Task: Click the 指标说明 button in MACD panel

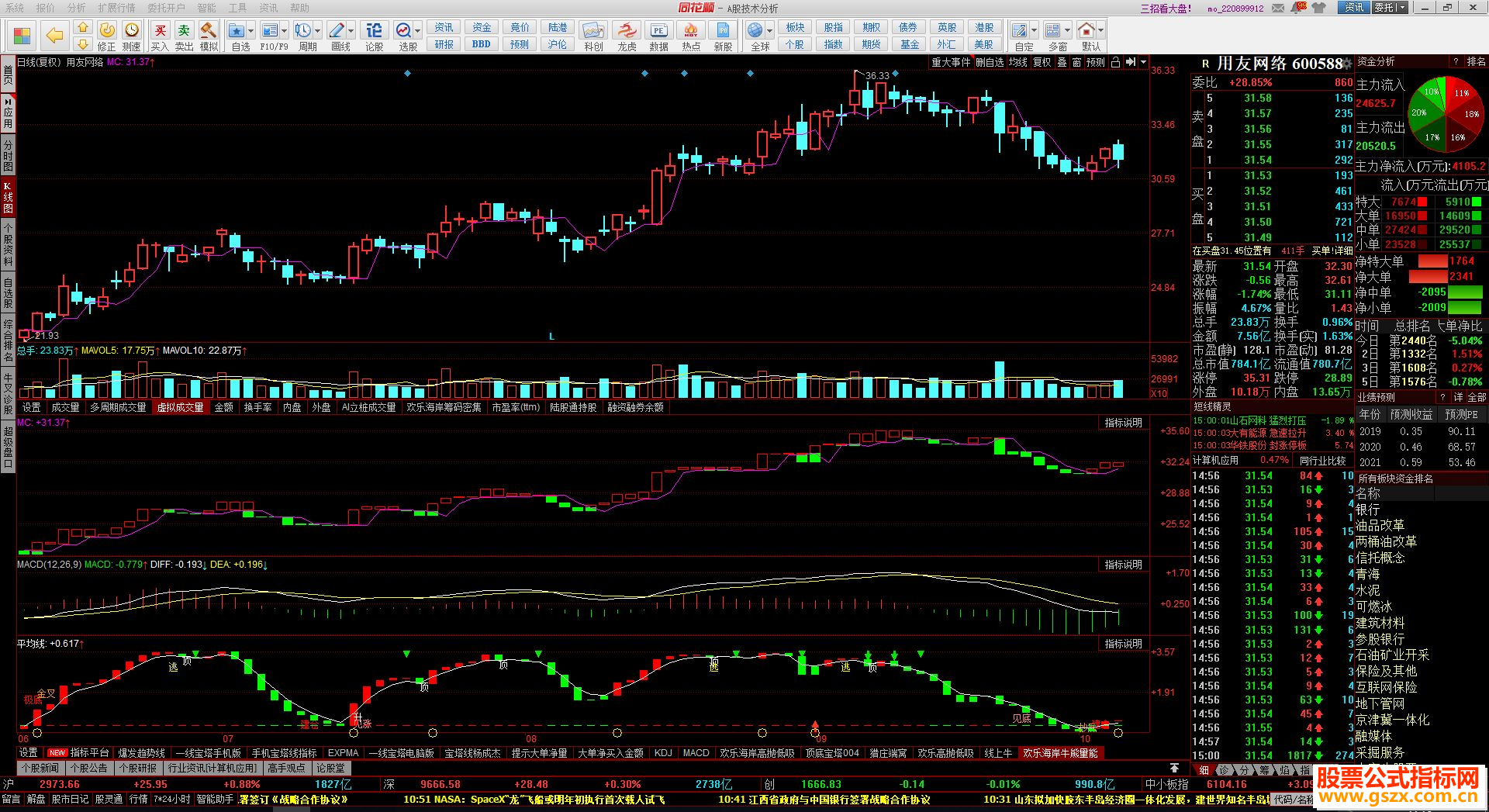Action: point(1123,565)
